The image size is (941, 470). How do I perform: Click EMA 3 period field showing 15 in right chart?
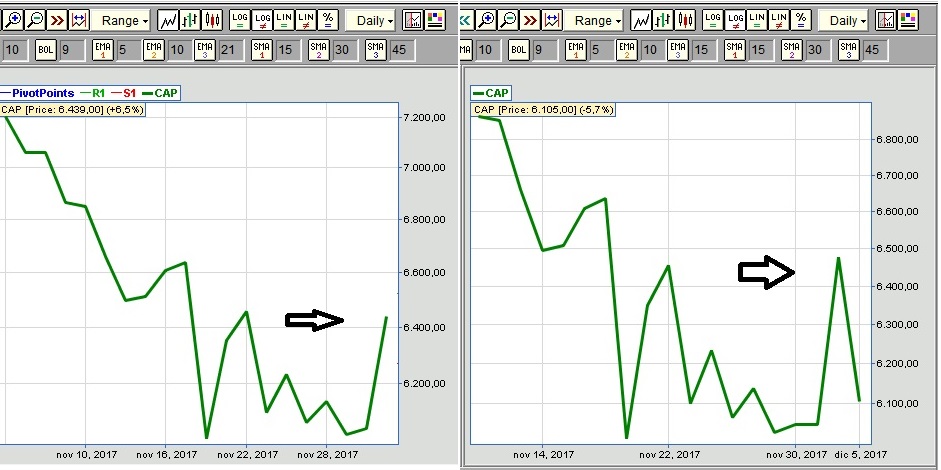pos(703,50)
